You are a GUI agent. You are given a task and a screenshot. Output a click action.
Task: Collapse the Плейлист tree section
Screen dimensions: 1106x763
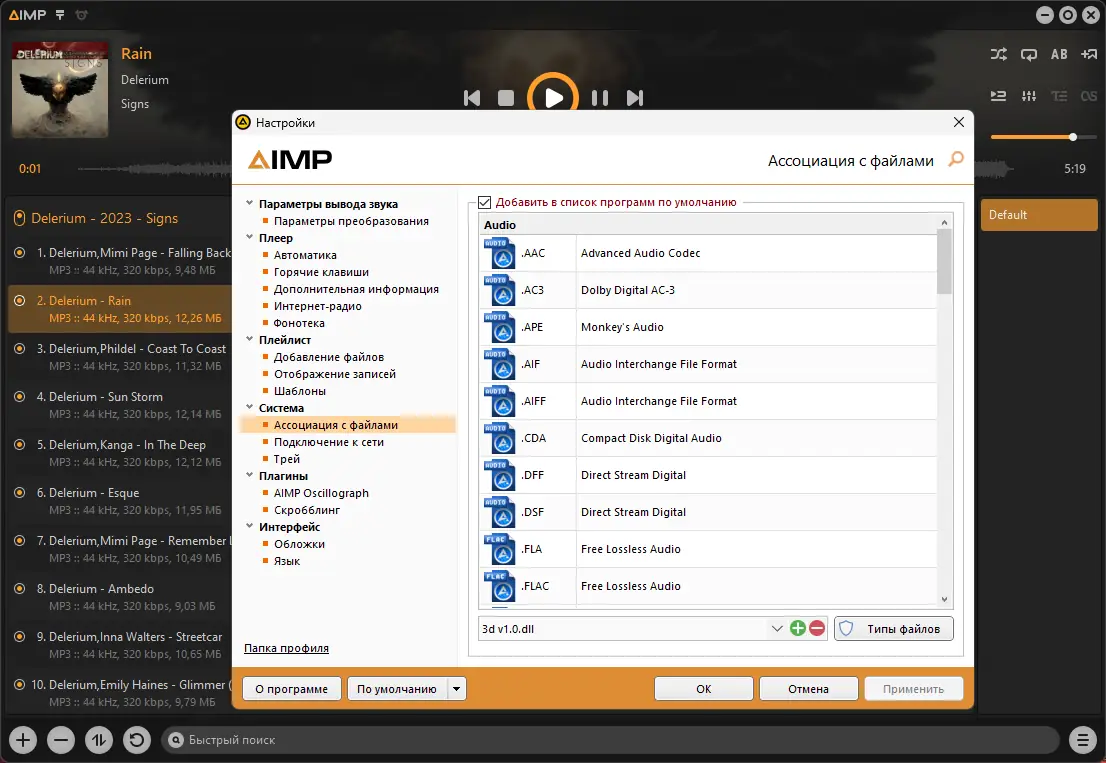(250, 339)
